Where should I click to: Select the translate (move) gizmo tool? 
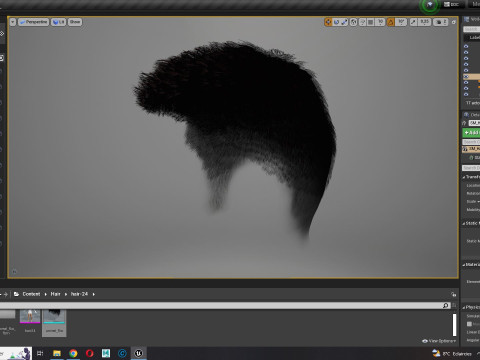coord(328,22)
